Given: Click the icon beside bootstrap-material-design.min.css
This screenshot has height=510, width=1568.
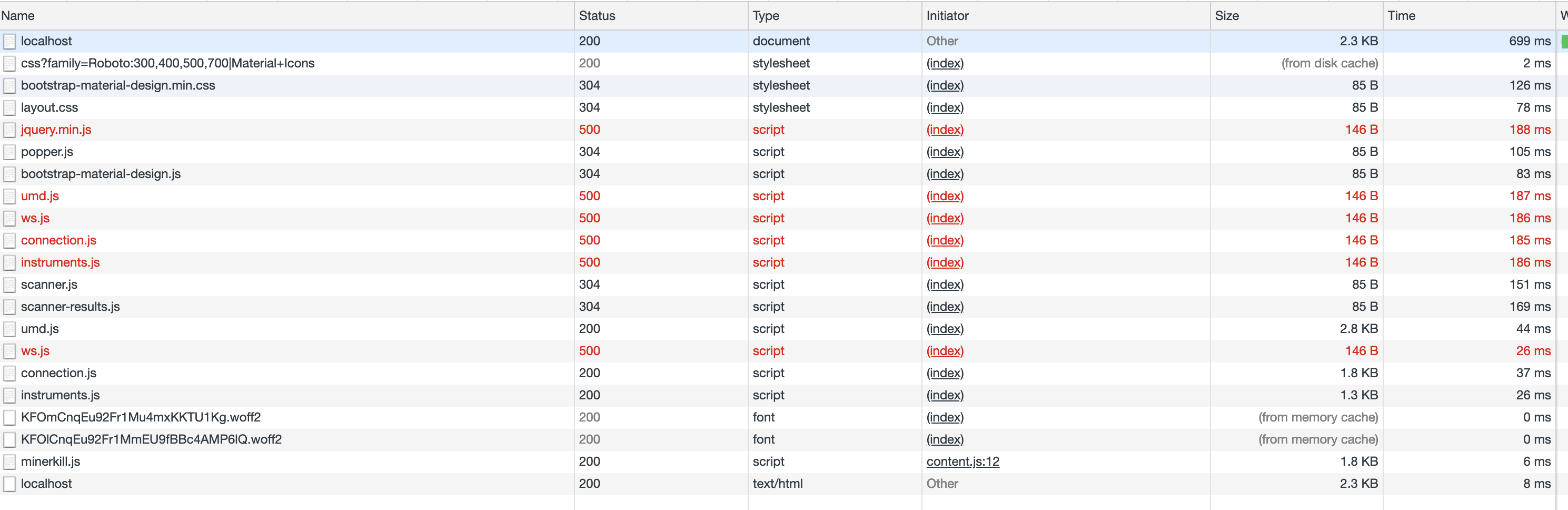Looking at the screenshot, I should (9, 85).
